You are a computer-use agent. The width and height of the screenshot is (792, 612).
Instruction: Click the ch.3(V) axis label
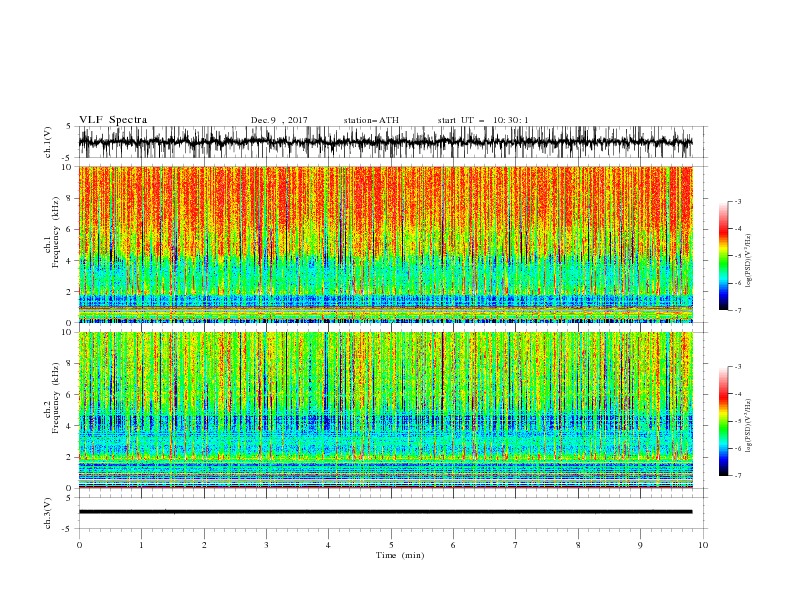48,513
